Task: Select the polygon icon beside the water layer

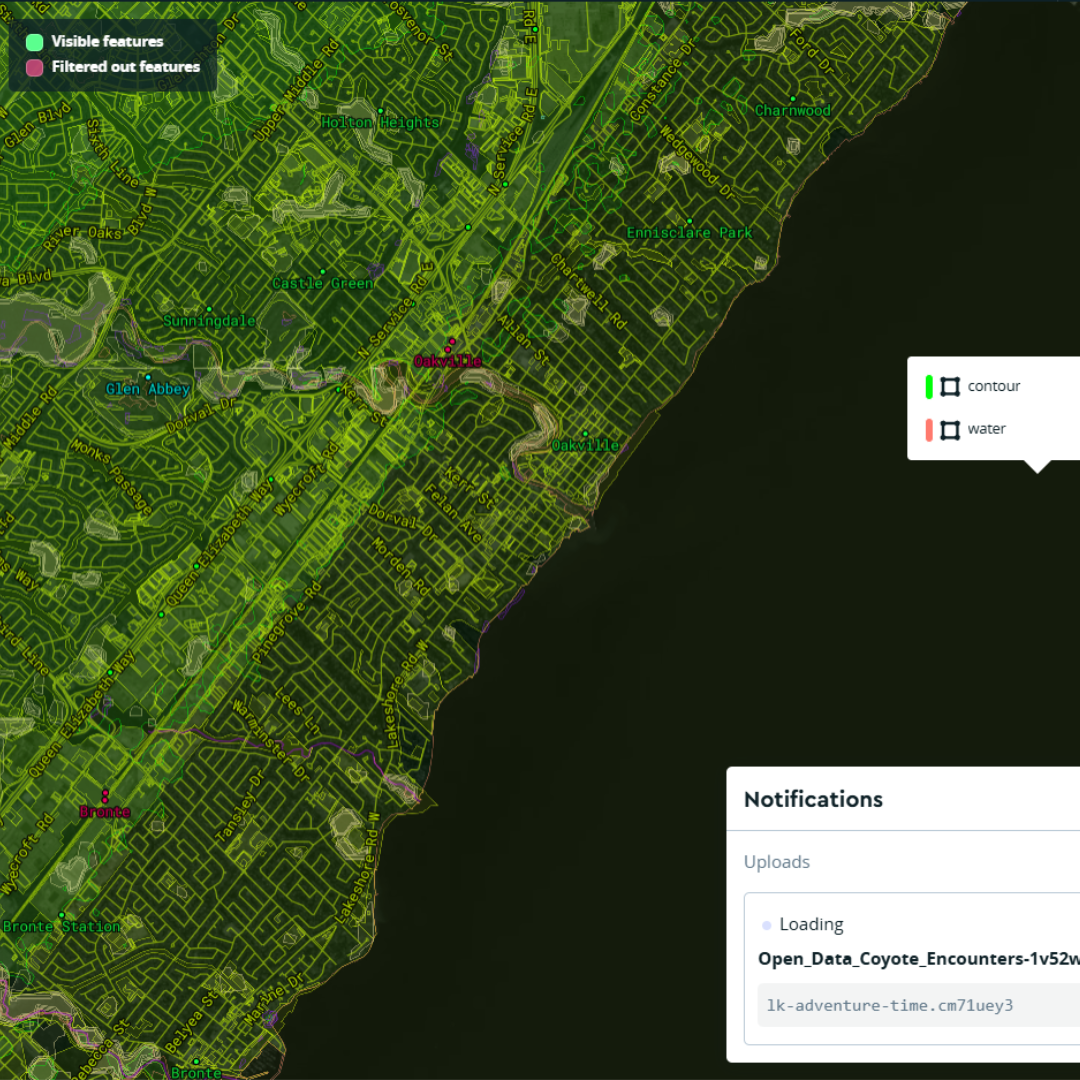Action: click(x=949, y=429)
